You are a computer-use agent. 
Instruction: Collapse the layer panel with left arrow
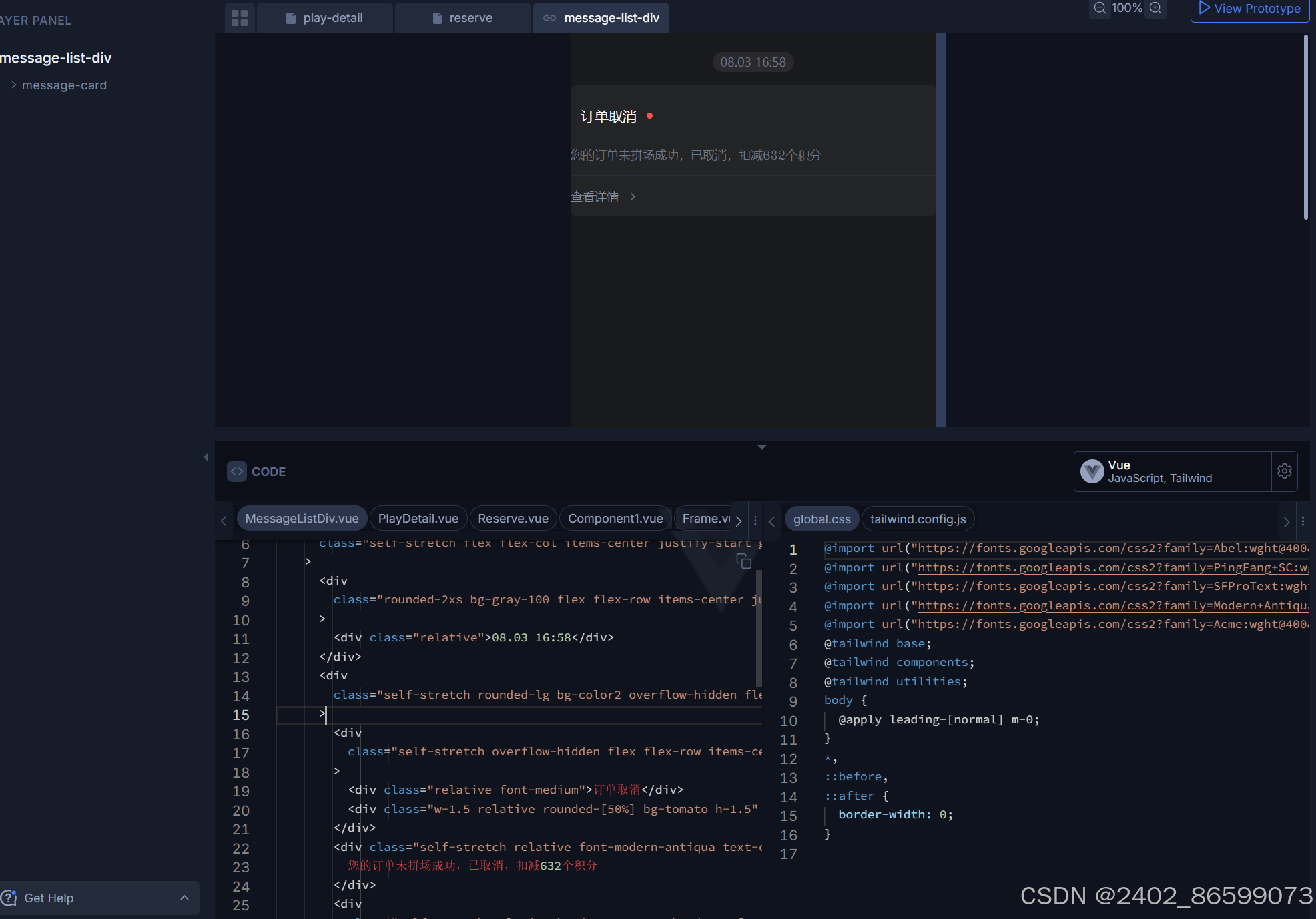click(x=206, y=457)
